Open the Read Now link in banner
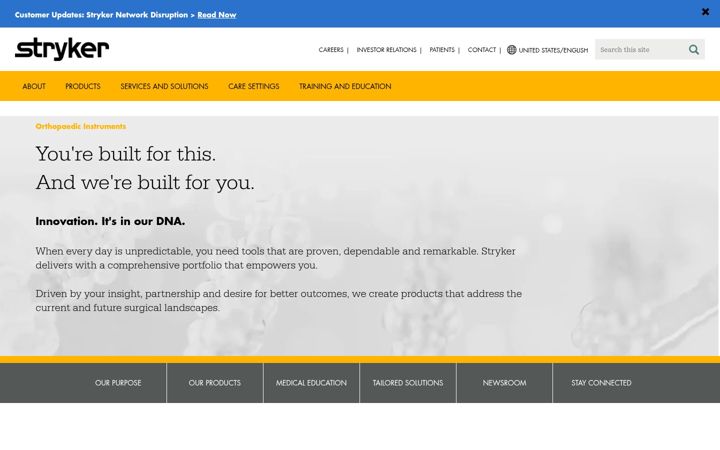The width and height of the screenshot is (720, 450). pyautogui.click(x=217, y=15)
